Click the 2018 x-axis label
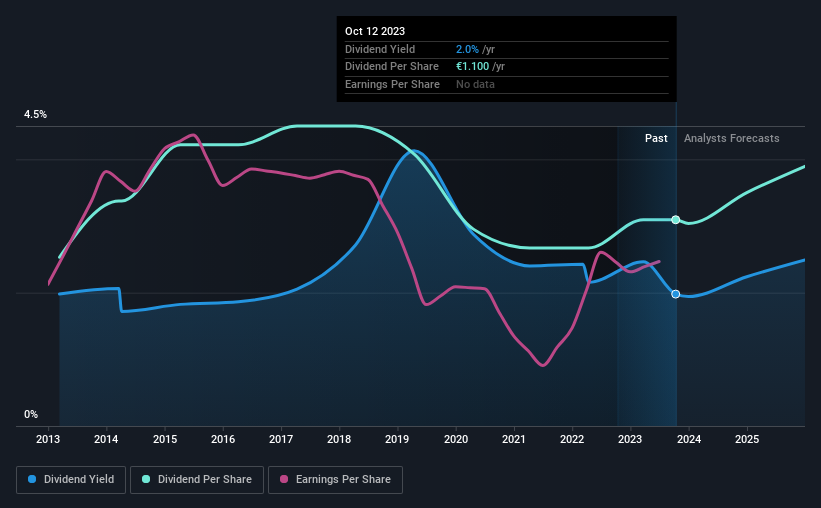The width and height of the screenshot is (821, 508). (x=339, y=439)
